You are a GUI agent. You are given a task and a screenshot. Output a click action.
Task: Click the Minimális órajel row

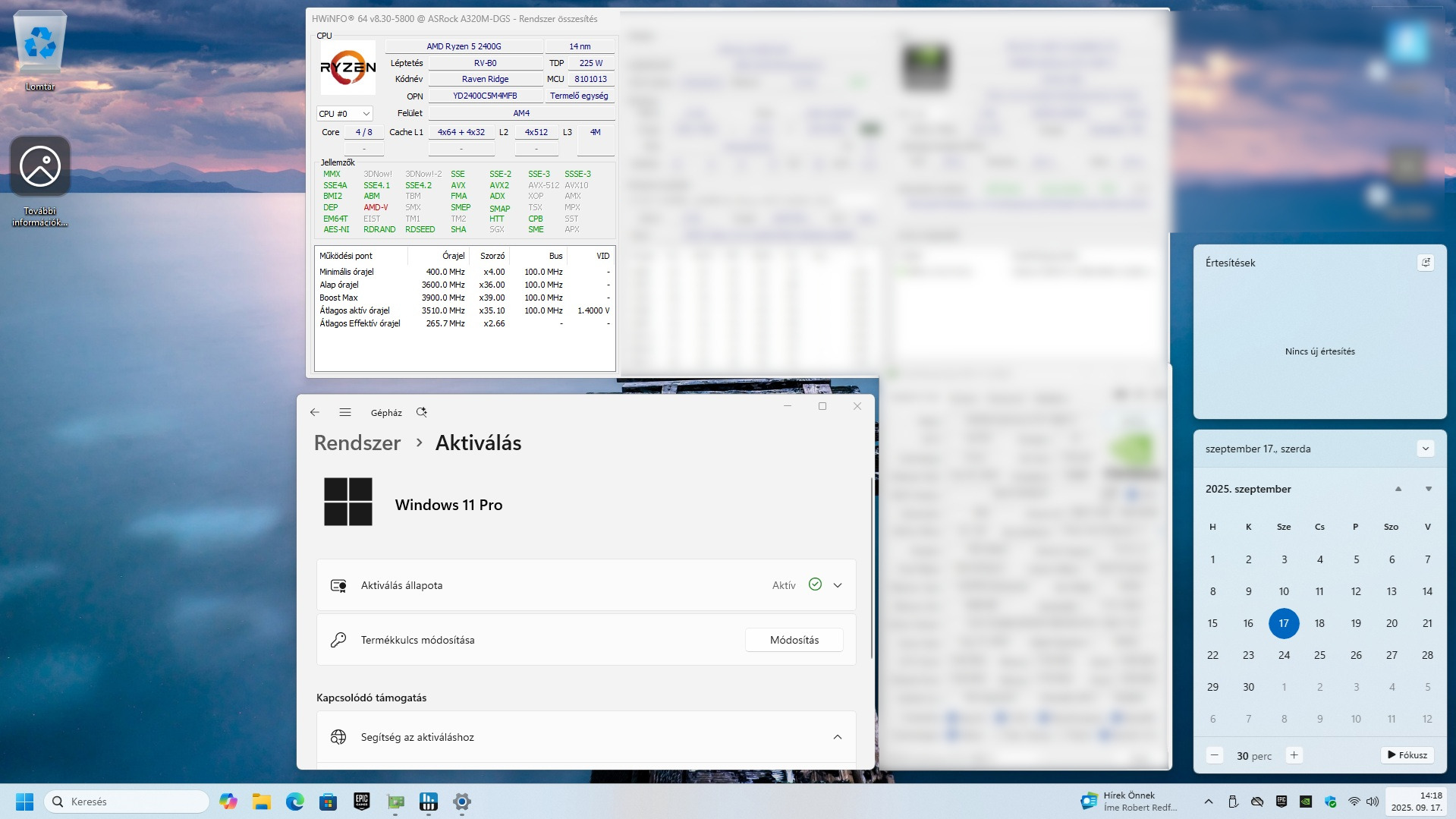point(464,272)
